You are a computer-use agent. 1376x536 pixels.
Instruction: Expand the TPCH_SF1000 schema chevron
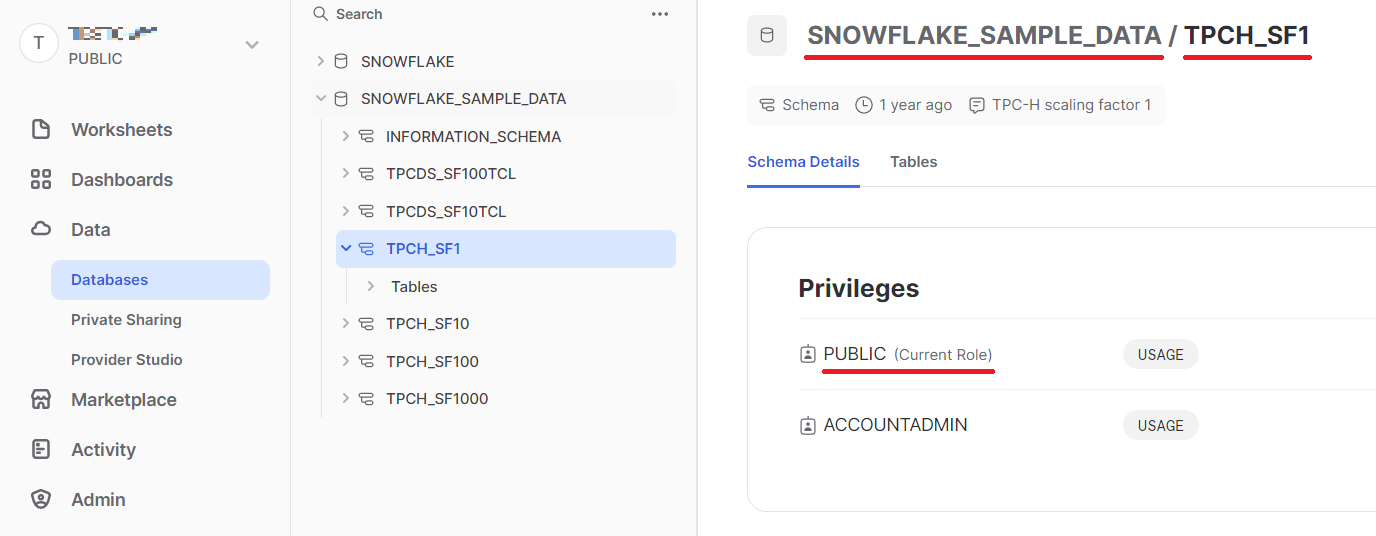345,398
